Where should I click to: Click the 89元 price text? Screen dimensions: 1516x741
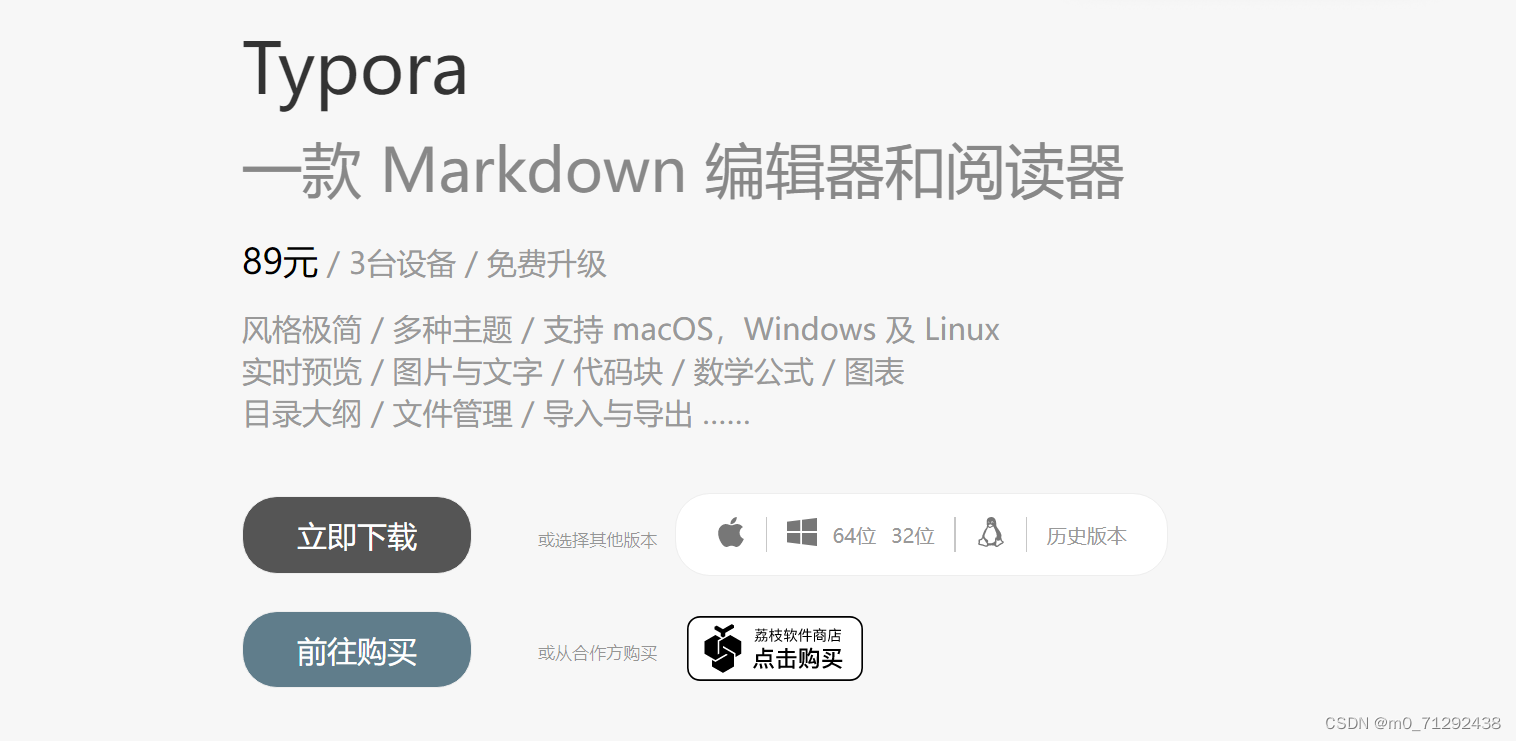pyautogui.click(x=280, y=262)
